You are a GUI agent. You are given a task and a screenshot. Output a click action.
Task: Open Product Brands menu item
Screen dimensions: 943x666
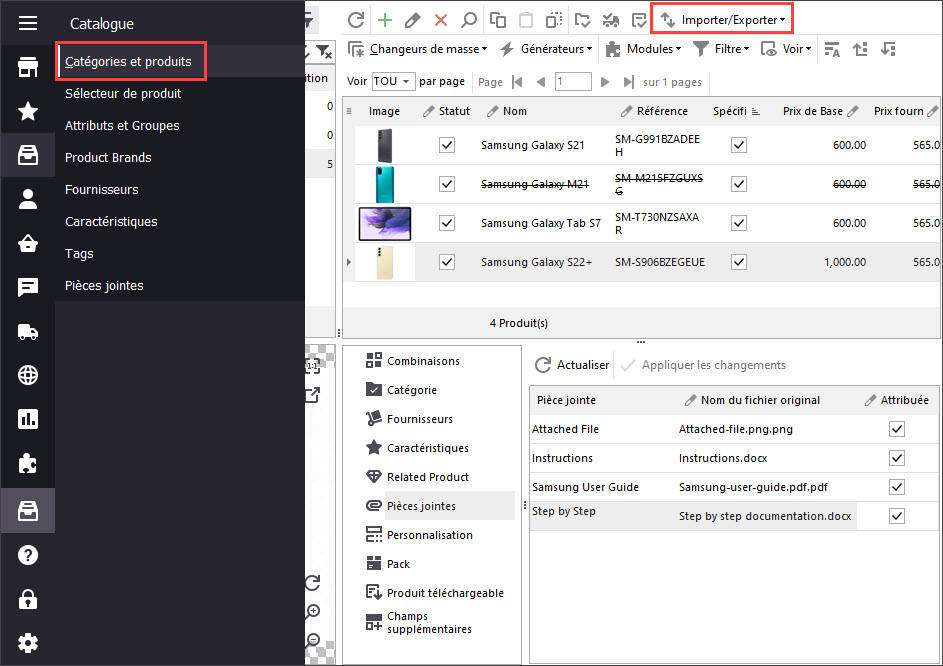click(108, 158)
